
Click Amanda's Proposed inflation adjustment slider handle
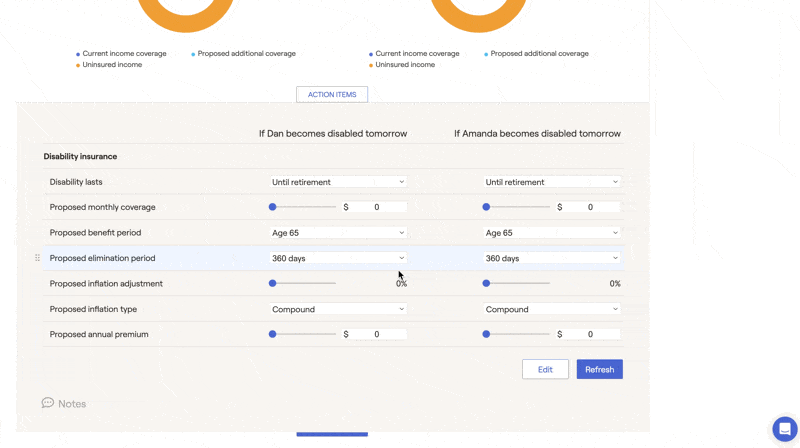tap(486, 283)
